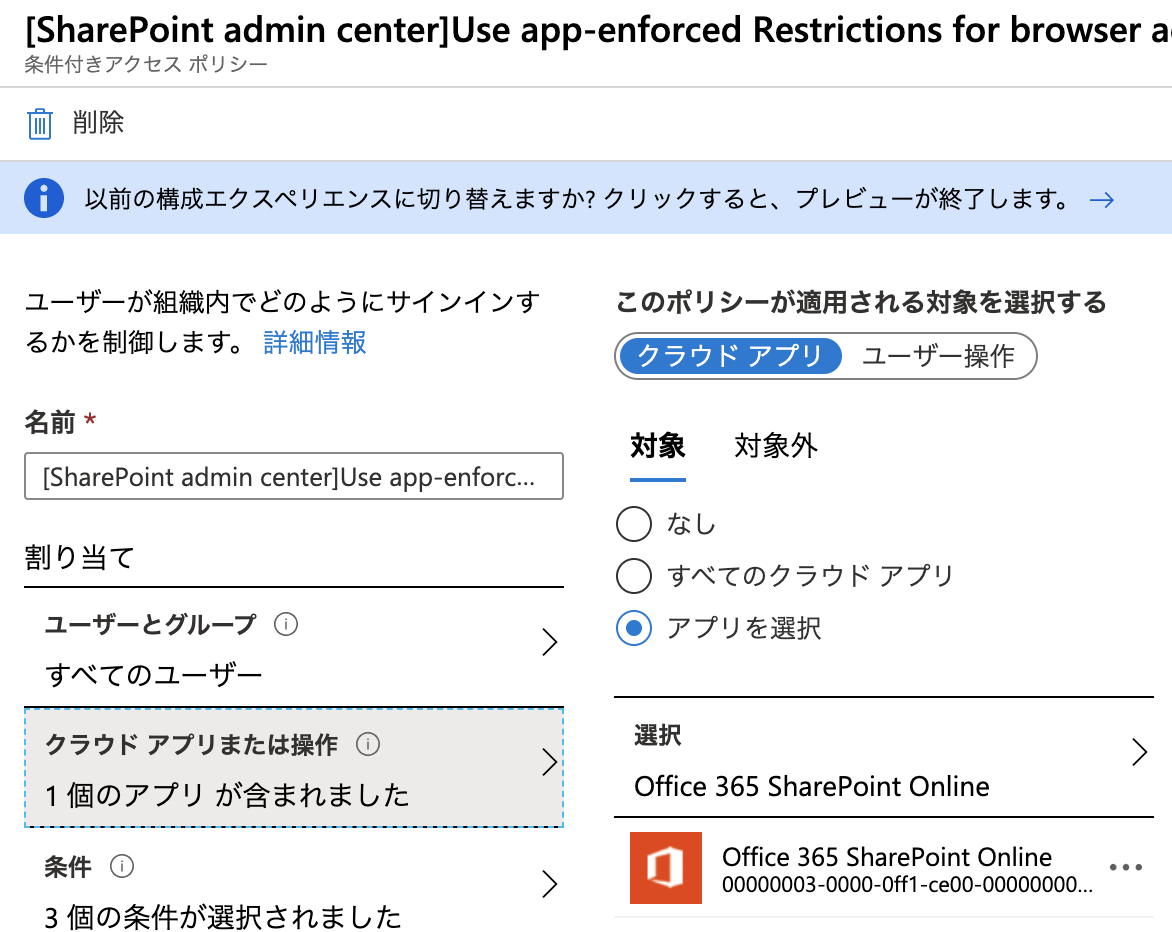Switch to ユーザー操作 toggle option

[938, 356]
